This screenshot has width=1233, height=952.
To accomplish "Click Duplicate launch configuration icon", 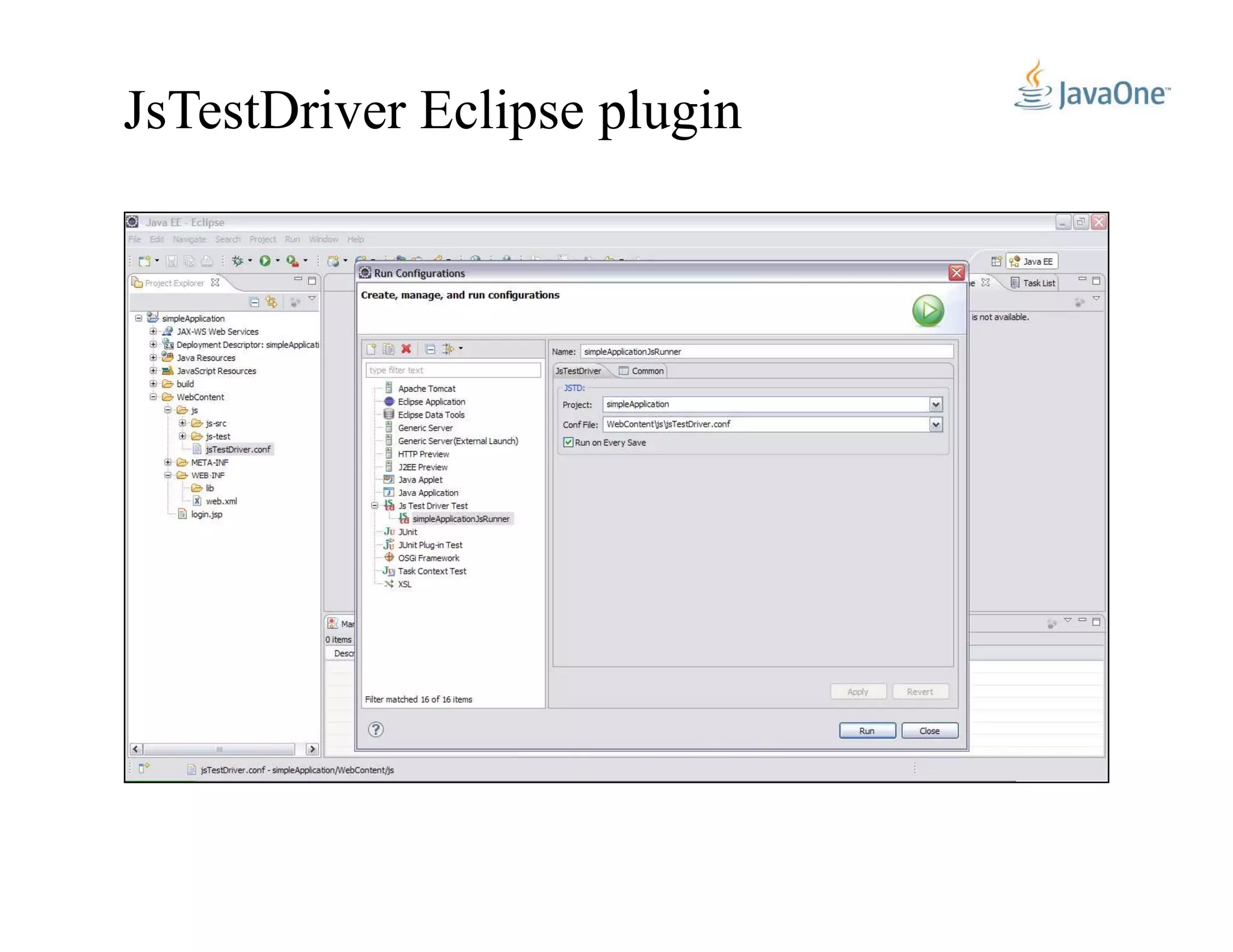I will point(389,349).
